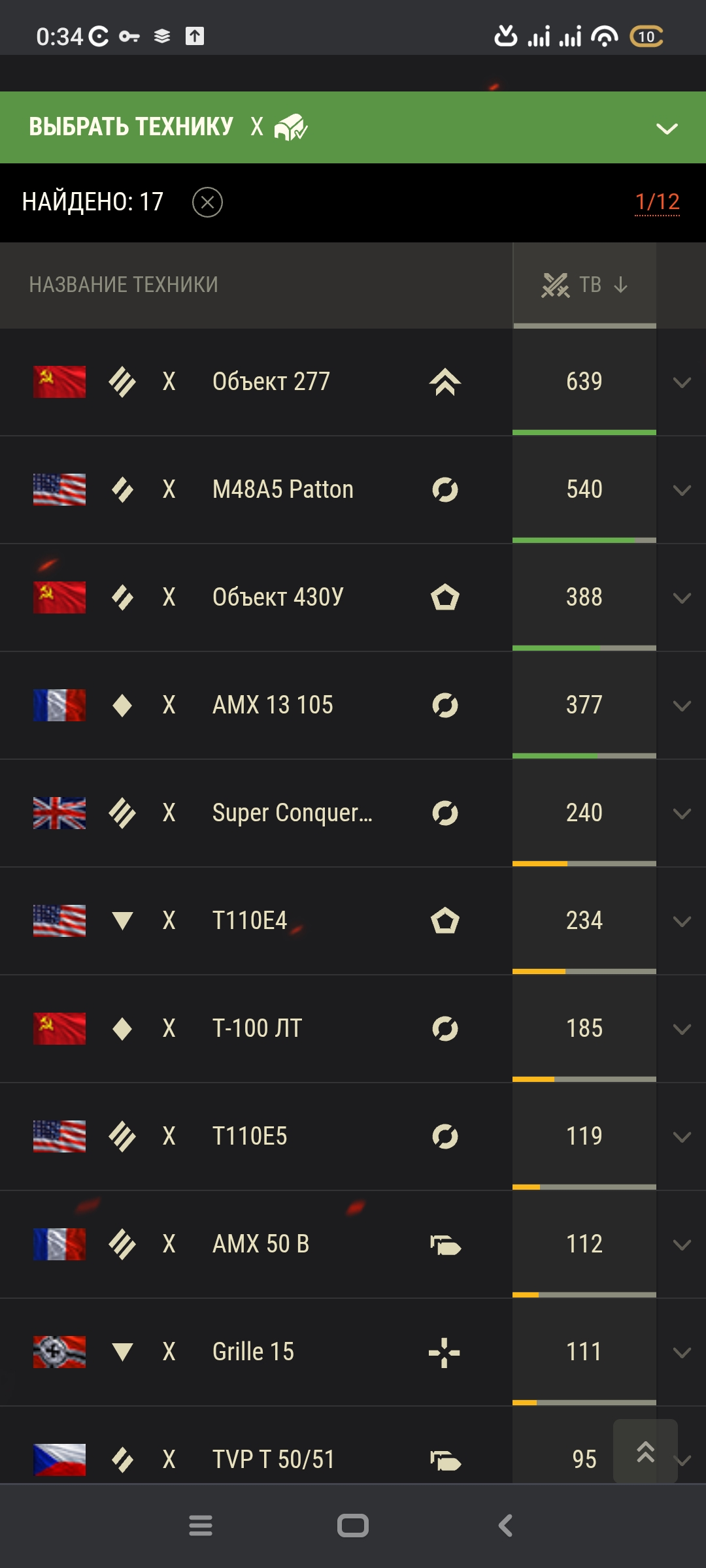Tap the scroll-to-top double arrow button
706x1568 pixels.
pos(645,1451)
